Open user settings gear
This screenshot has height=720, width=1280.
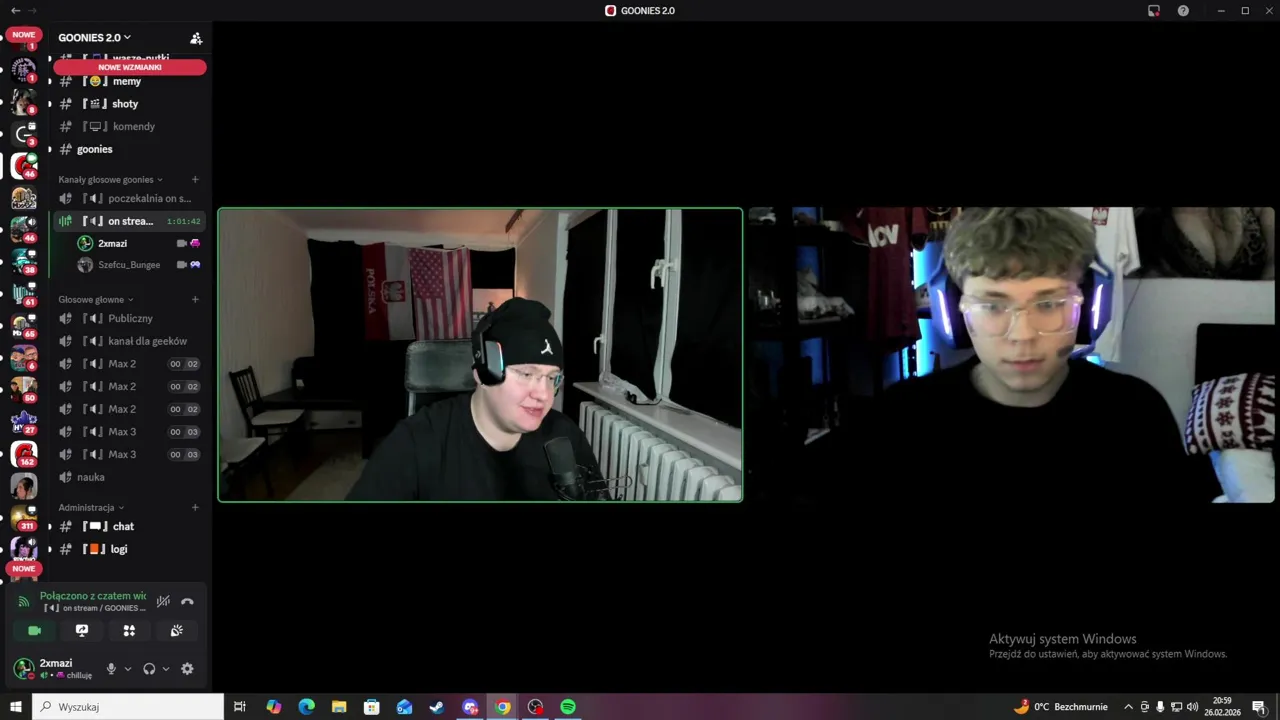click(x=187, y=669)
